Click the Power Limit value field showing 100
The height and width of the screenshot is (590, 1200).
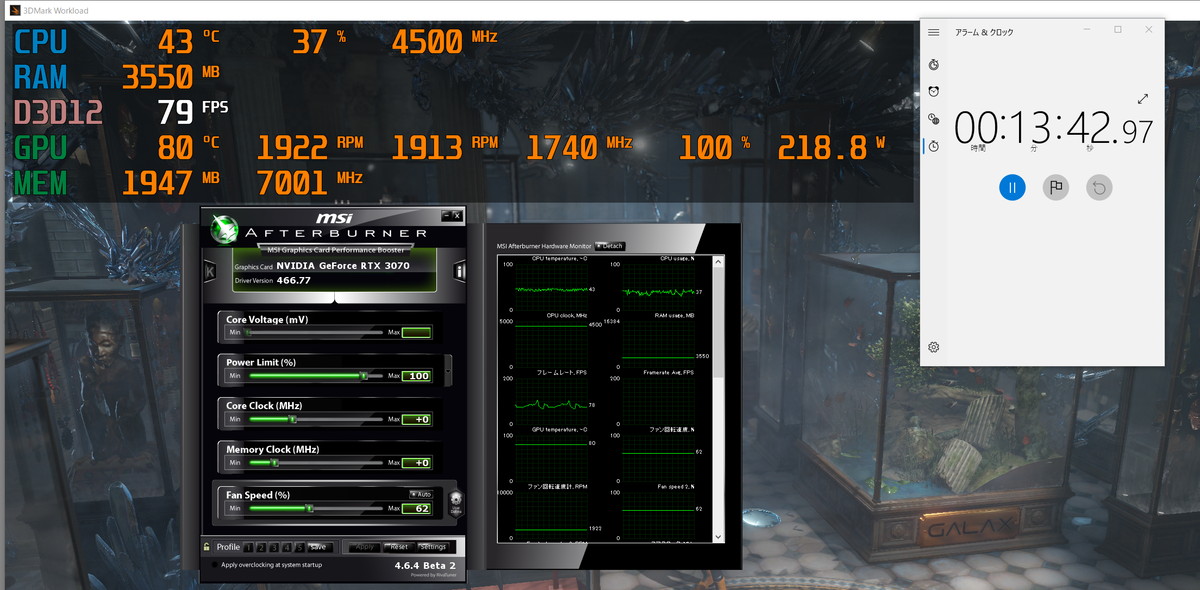pos(417,376)
